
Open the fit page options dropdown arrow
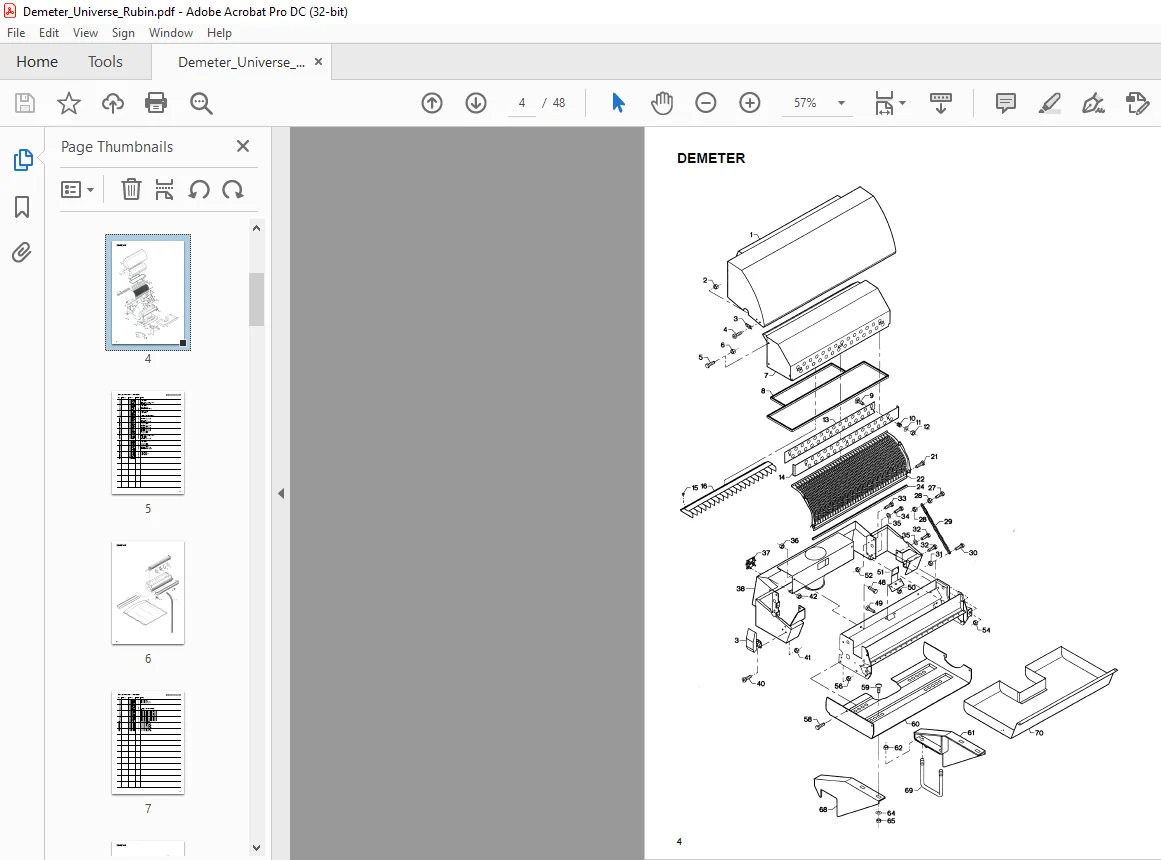point(903,103)
